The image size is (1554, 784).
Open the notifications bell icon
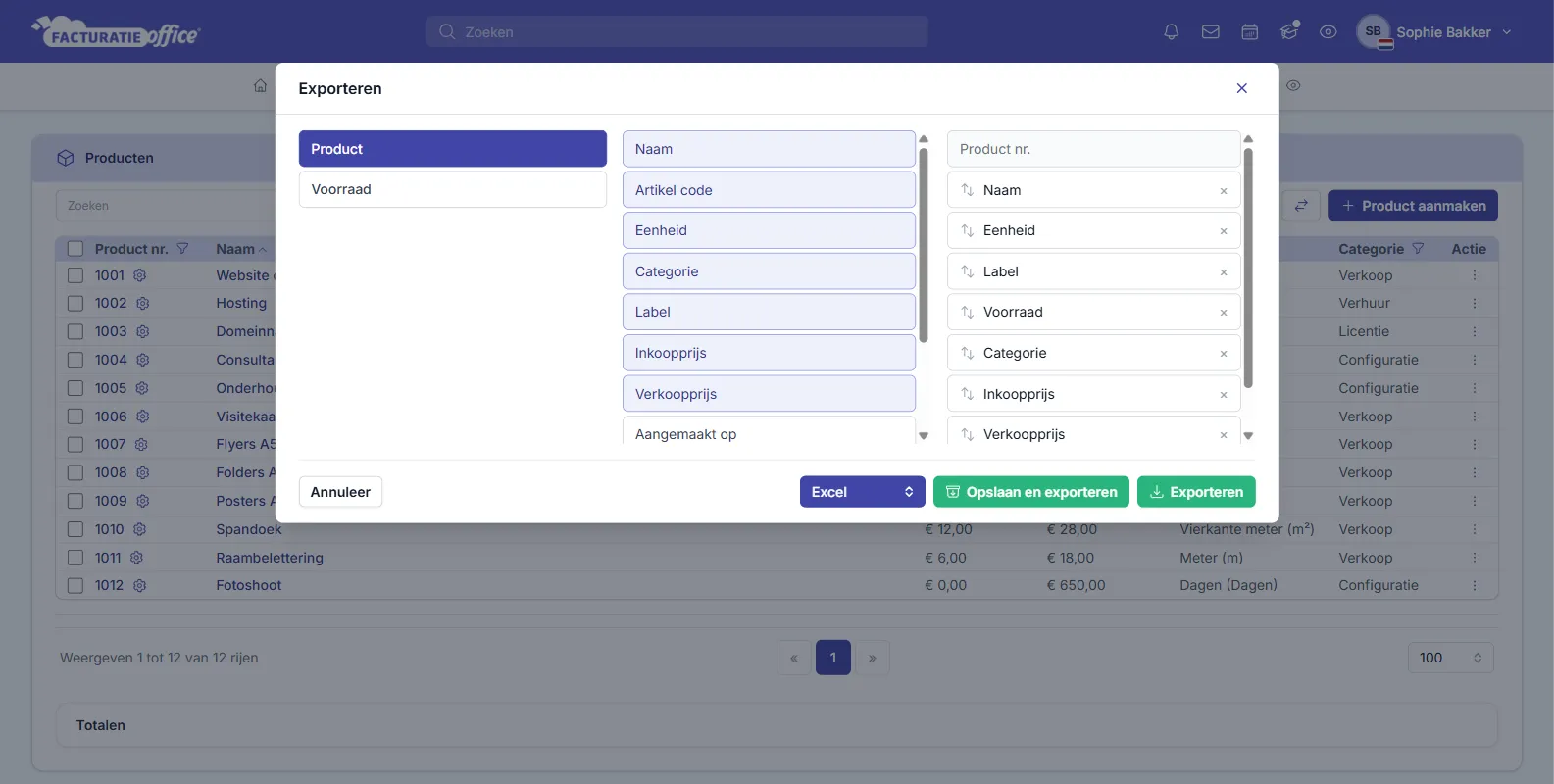click(x=1171, y=31)
